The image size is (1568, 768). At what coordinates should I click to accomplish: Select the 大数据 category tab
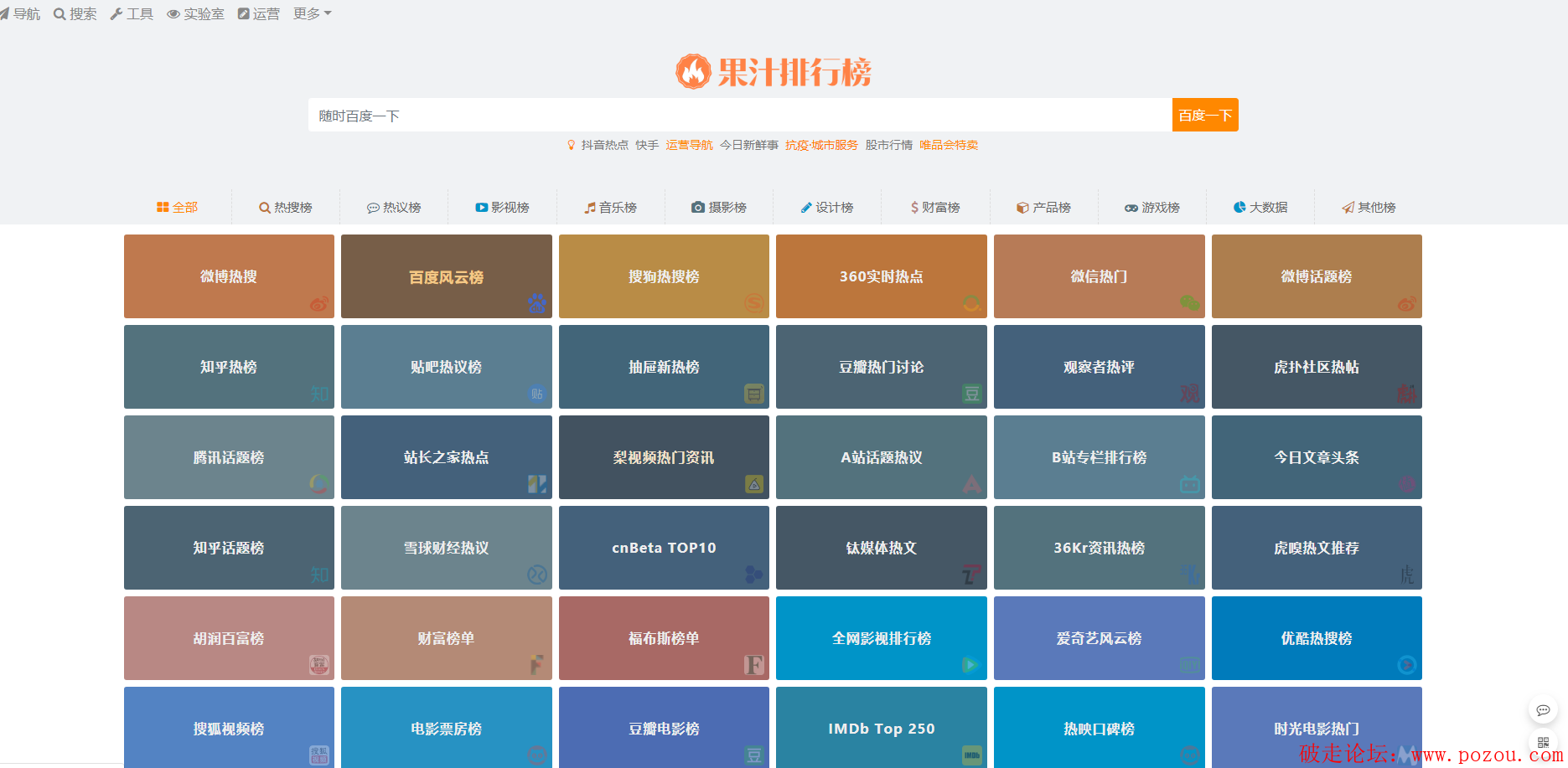[x=1260, y=207]
